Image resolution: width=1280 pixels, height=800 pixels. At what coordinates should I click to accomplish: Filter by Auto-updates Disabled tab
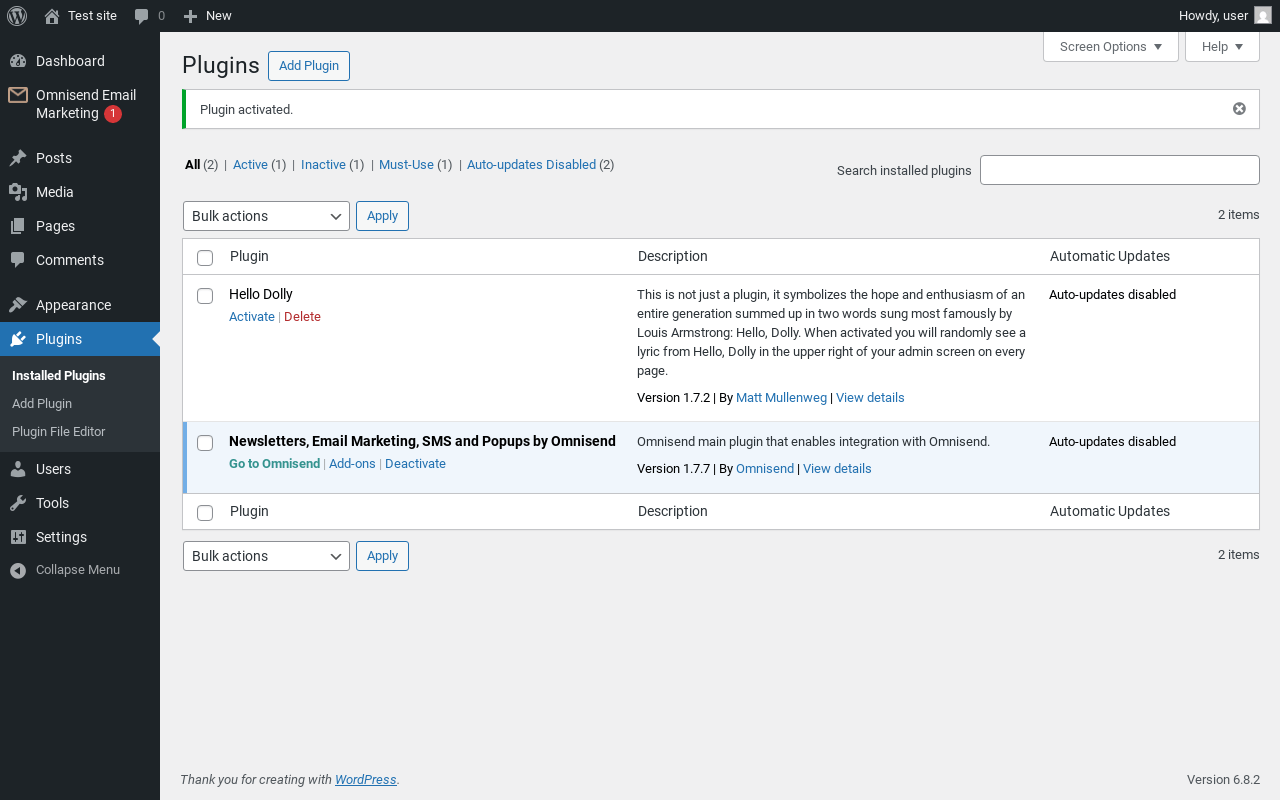(531, 165)
